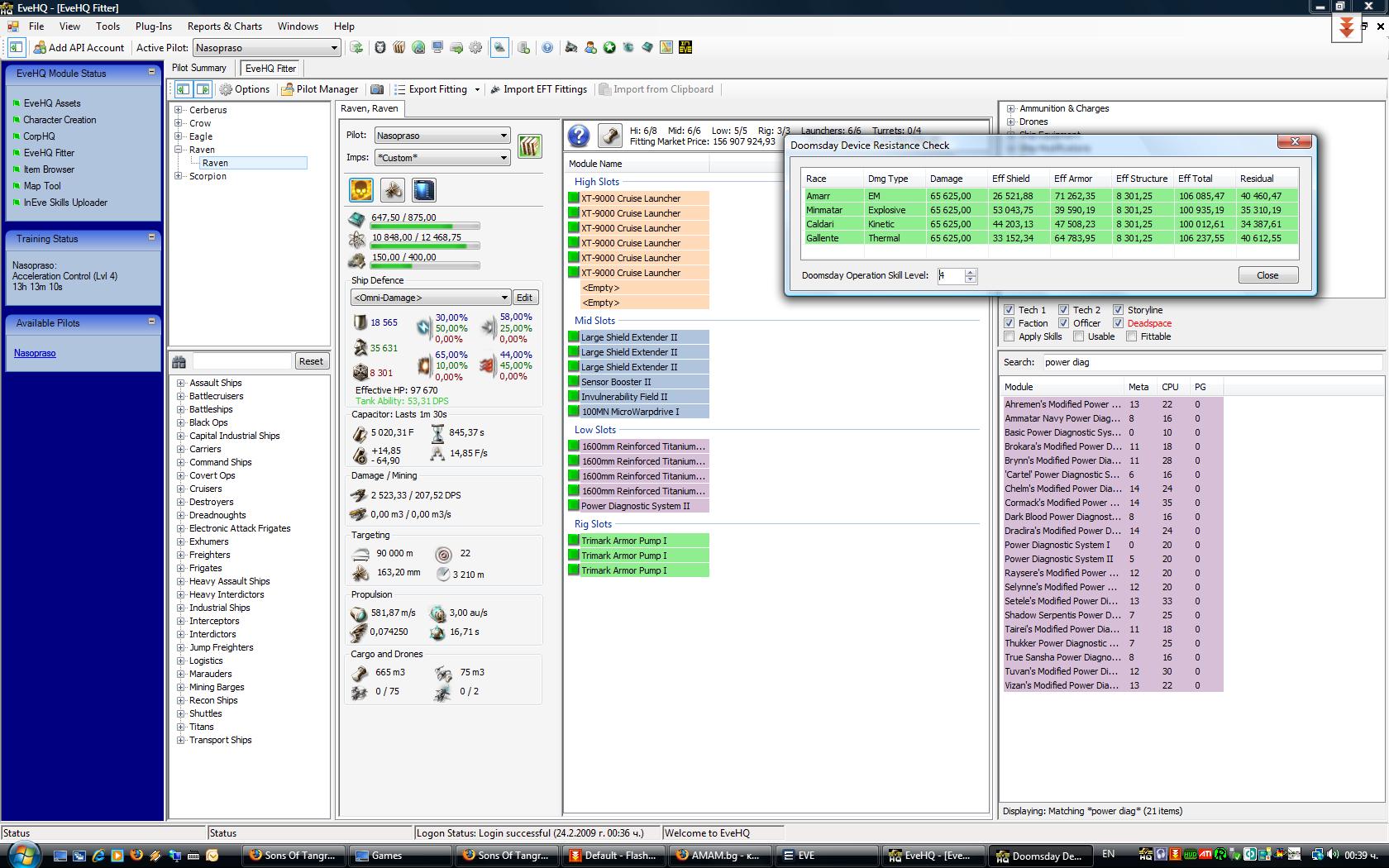The width and height of the screenshot is (1389, 868).
Task: Expand the Battleships ship category
Action: (x=180, y=409)
